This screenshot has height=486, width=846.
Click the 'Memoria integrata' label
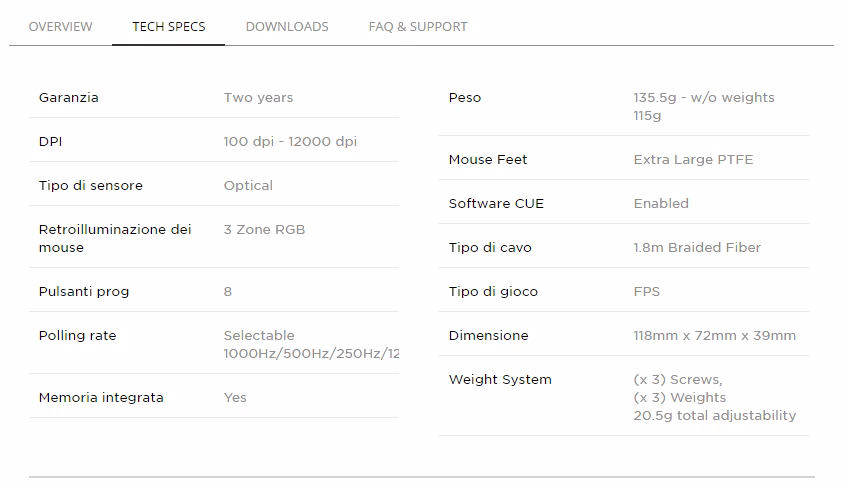point(101,398)
